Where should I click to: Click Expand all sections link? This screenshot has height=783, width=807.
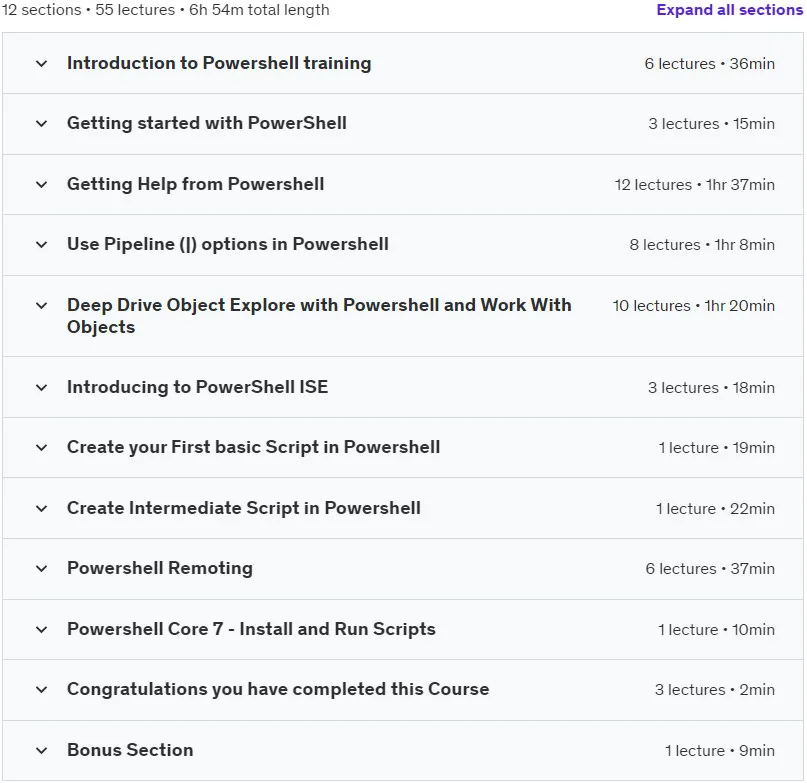point(729,10)
